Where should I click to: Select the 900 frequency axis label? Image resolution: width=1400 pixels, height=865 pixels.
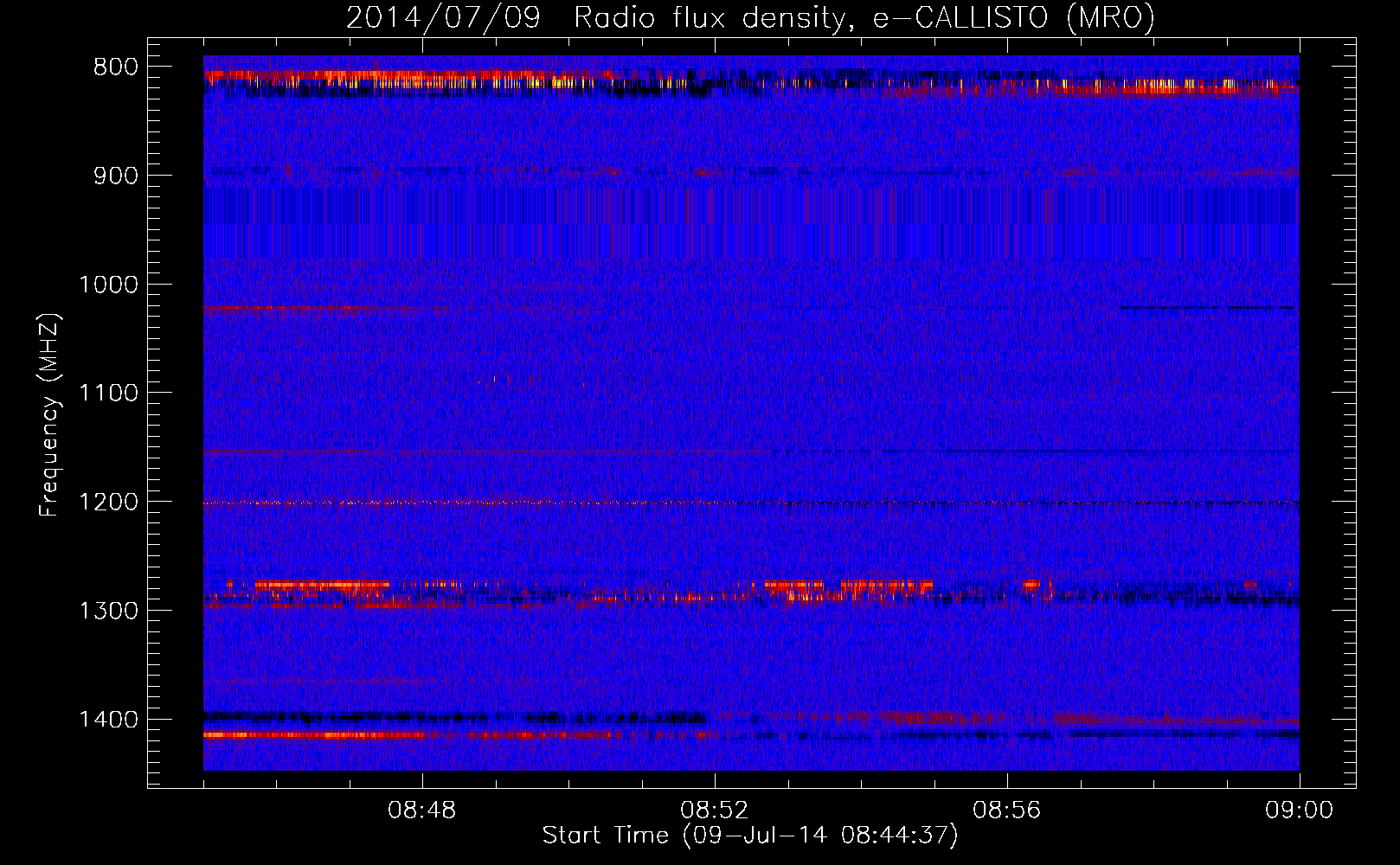[116, 176]
